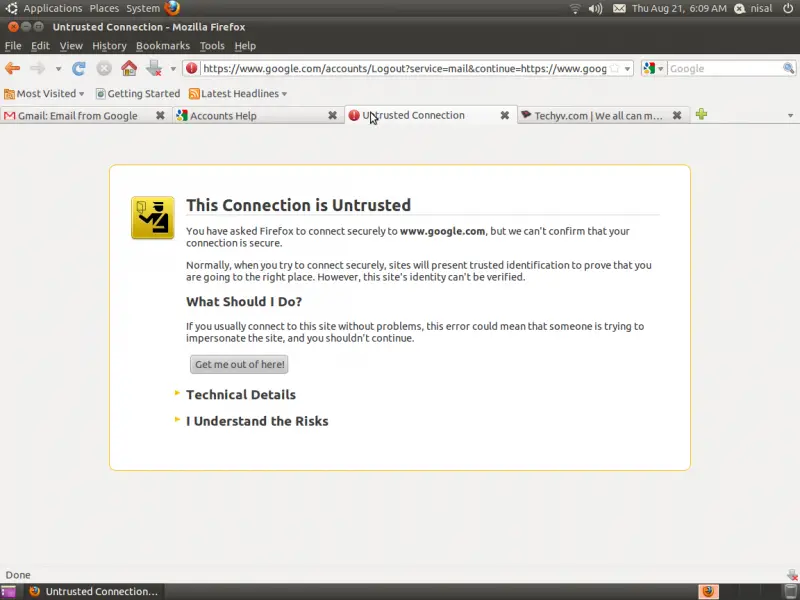Open the address bar URL history dropdown
The width and height of the screenshot is (800, 600).
(628, 69)
